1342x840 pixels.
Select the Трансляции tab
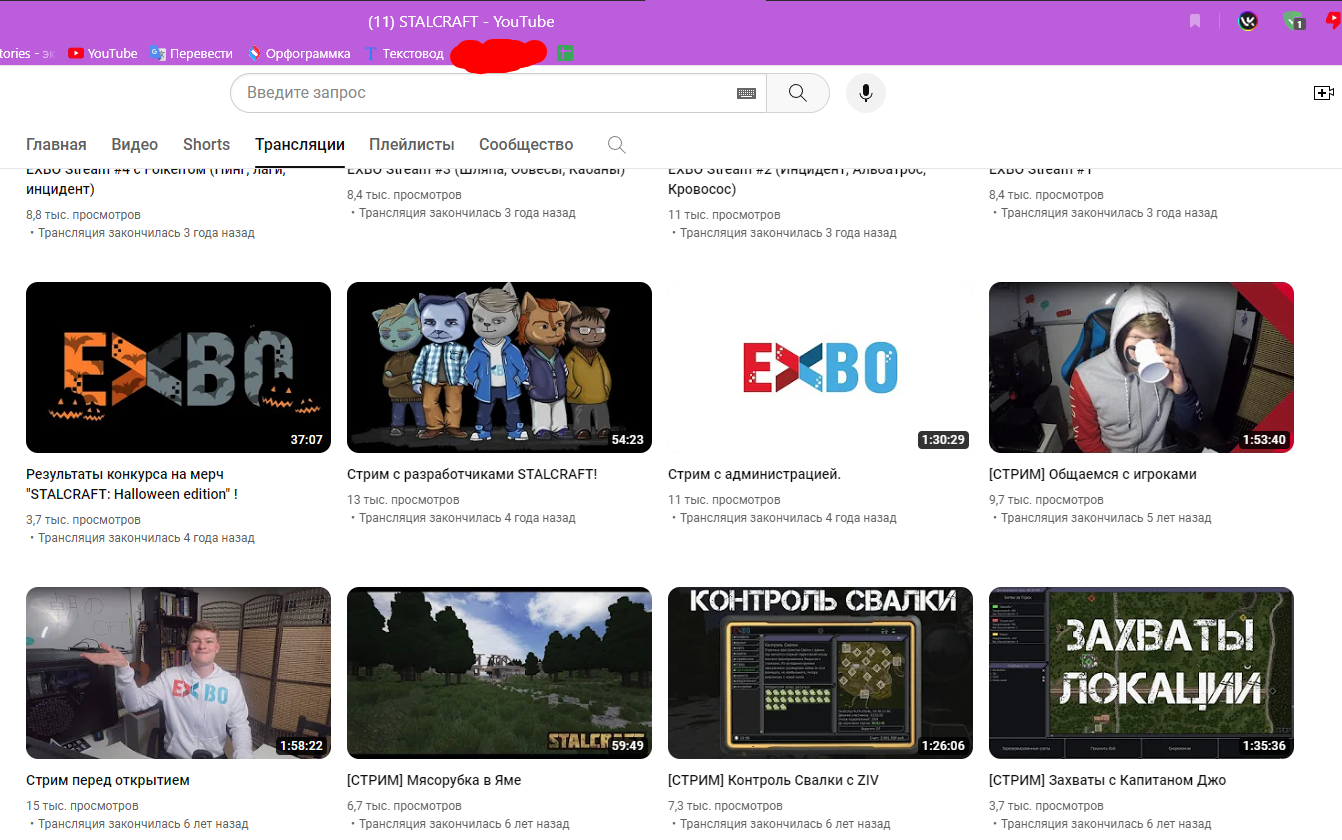point(300,145)
